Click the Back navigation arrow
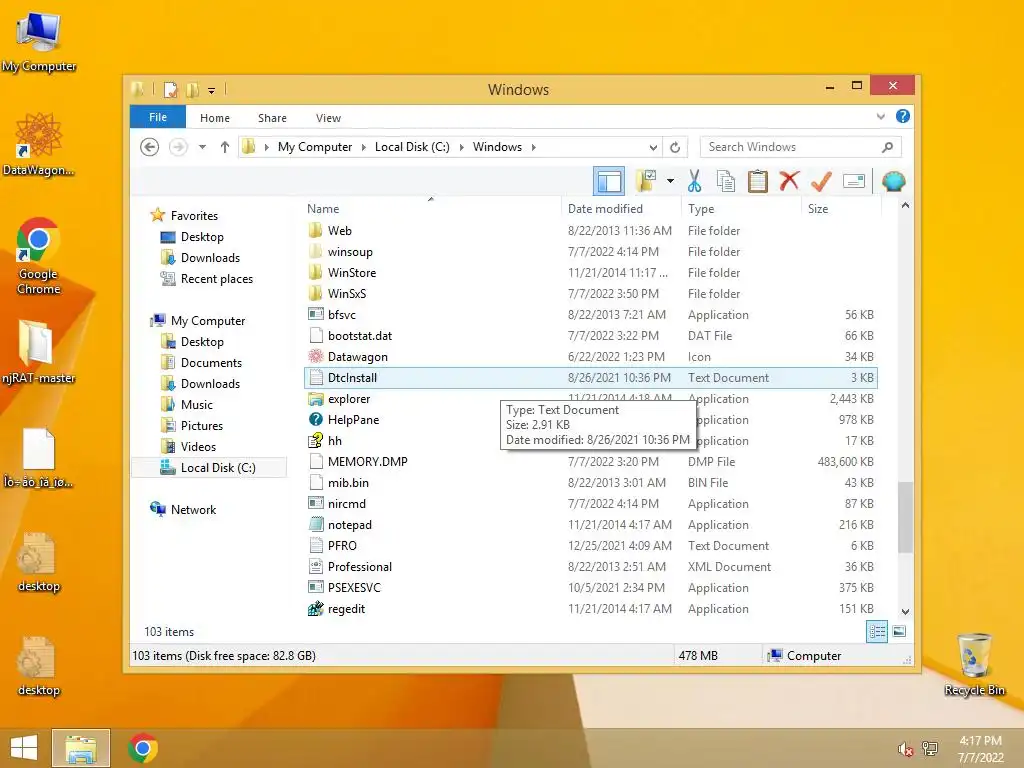The width and height of the screenshot is (1024, 768). (x=150, y=147)
